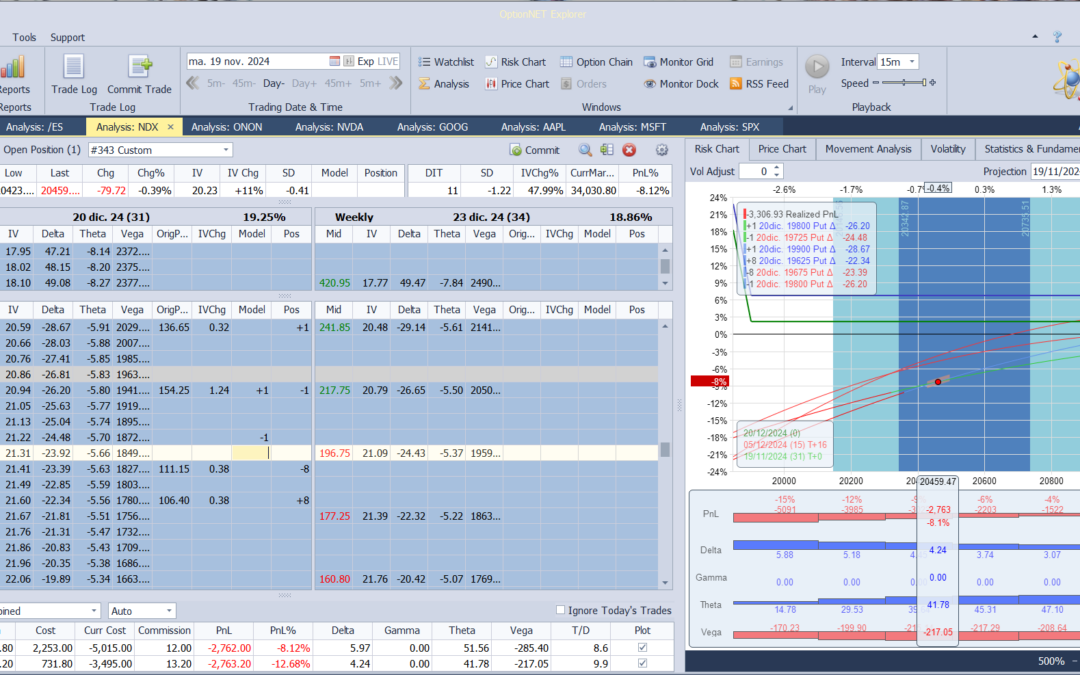Open Risk Chart from ribbon
This screenshot has width=1080, height=675.
point(515,62)
